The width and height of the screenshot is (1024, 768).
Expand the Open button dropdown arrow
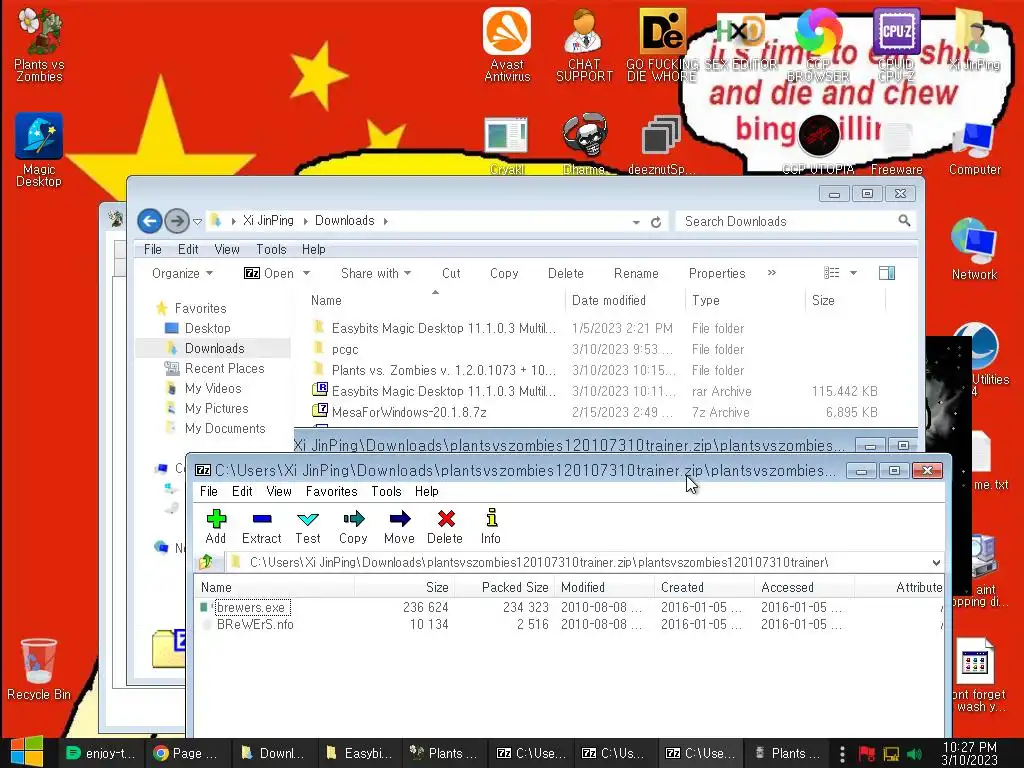point(306,274)
